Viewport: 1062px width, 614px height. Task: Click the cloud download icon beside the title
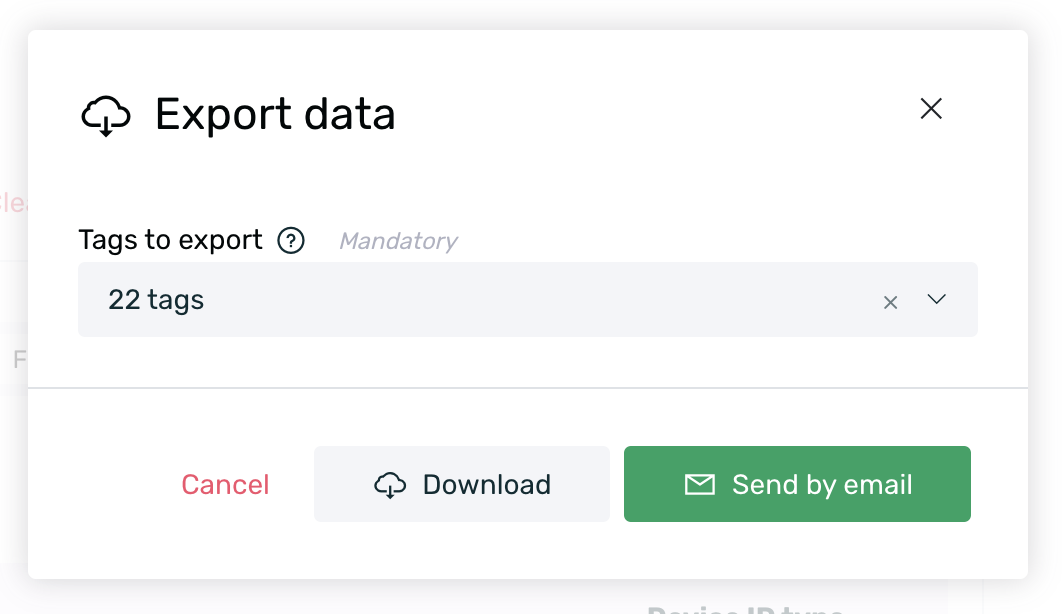[x=106, y=115]
